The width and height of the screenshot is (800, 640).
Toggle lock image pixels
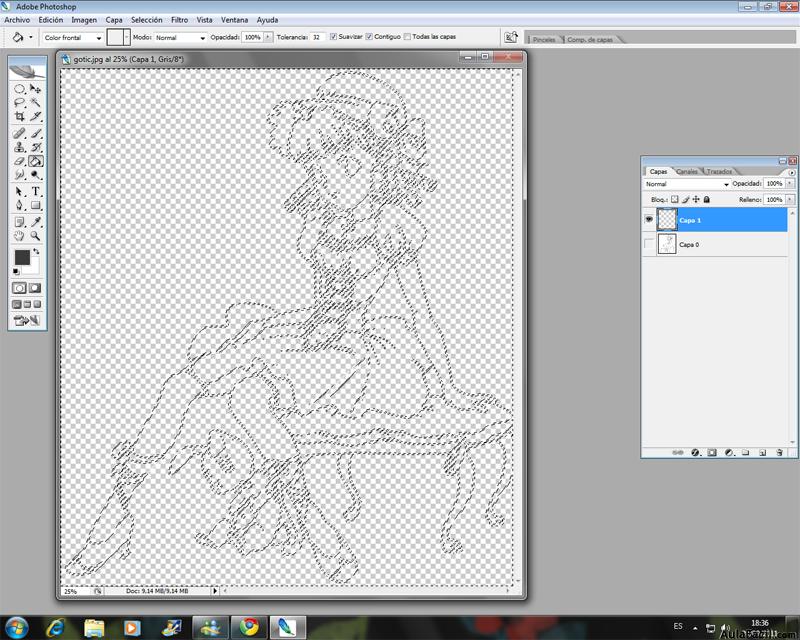point(685,200)
